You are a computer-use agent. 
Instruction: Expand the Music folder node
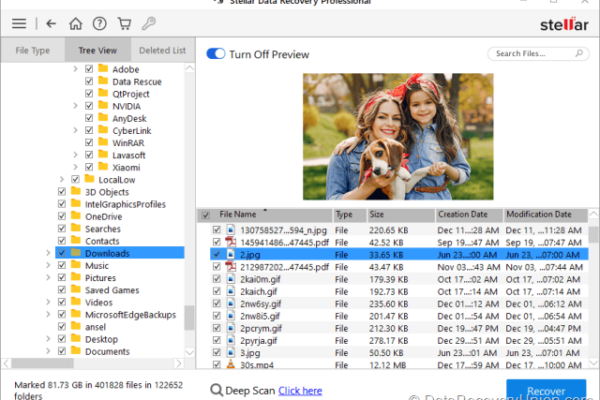point(48,266)
